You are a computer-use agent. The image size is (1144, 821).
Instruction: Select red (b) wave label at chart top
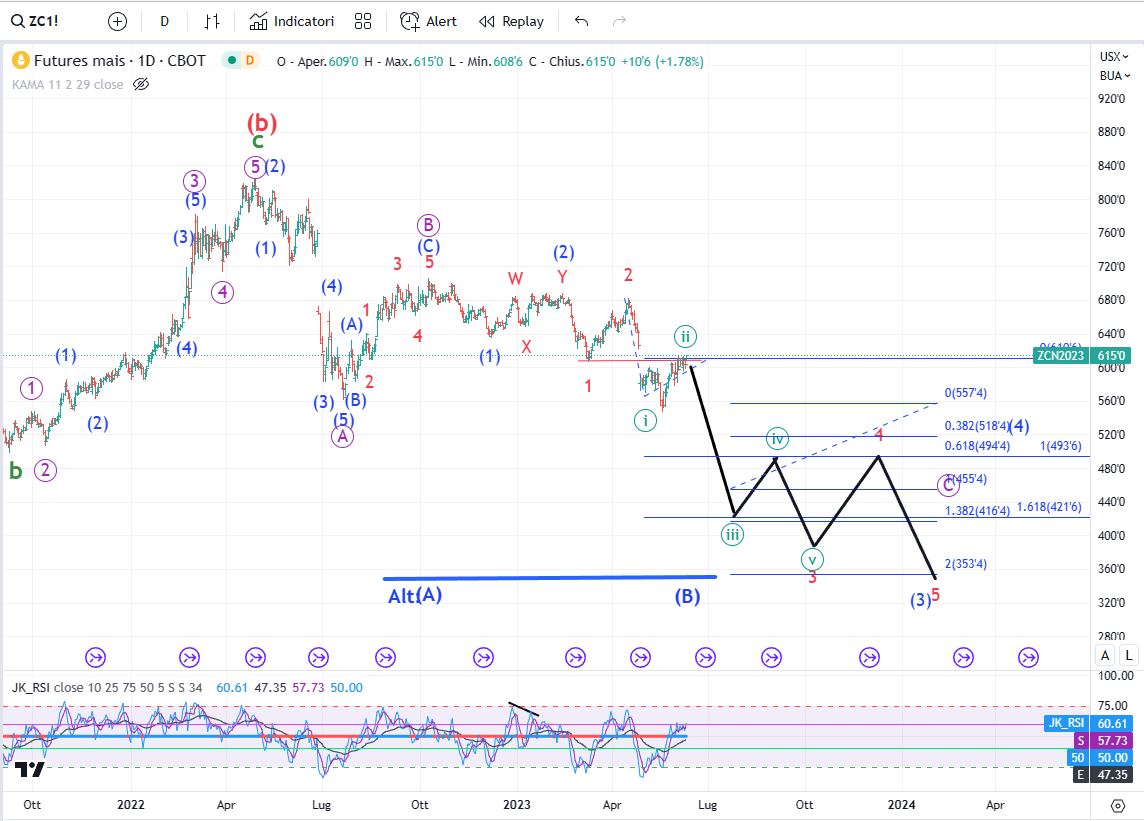[x=262, y=122]
